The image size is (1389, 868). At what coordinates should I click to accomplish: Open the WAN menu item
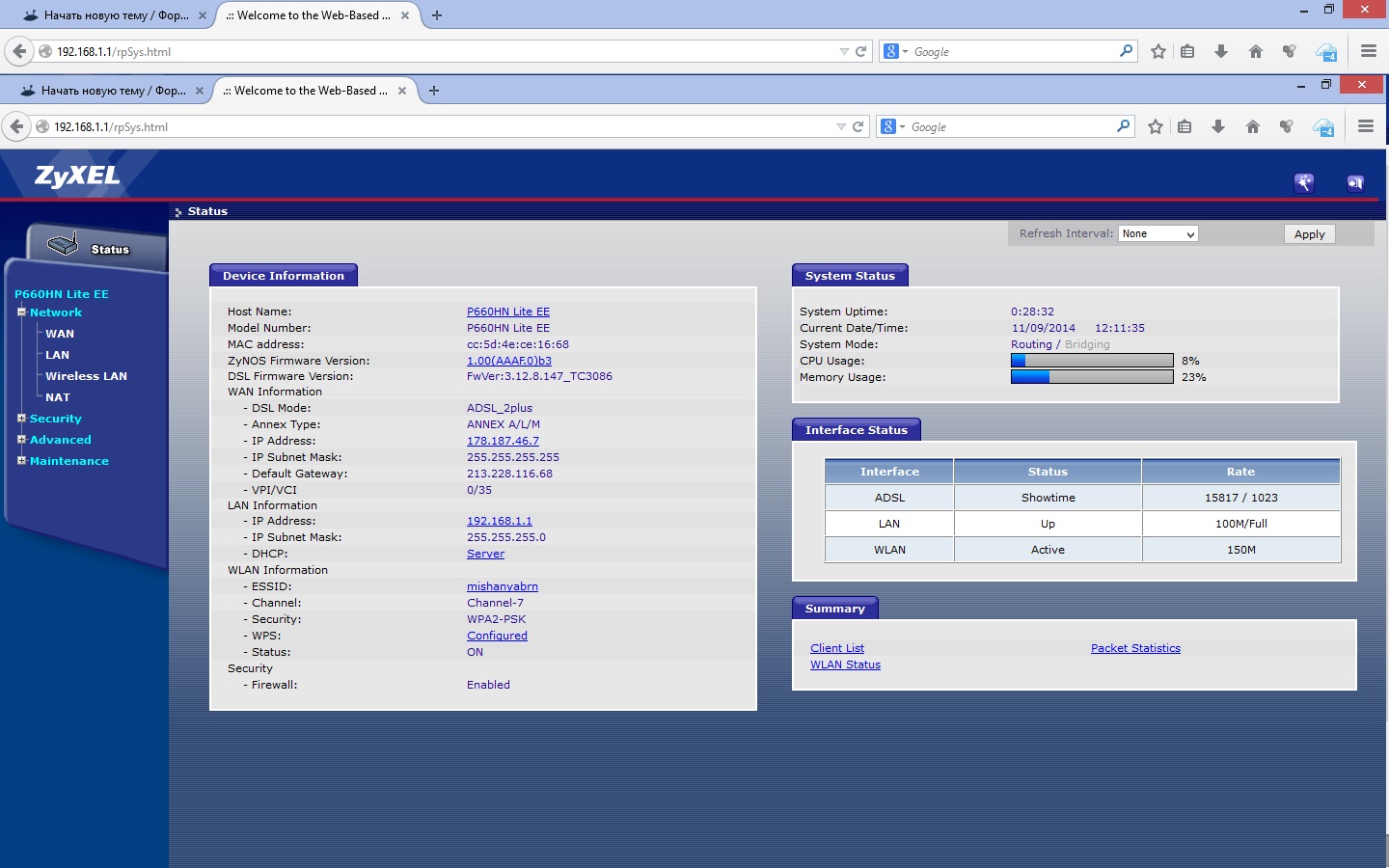(60, 334)
